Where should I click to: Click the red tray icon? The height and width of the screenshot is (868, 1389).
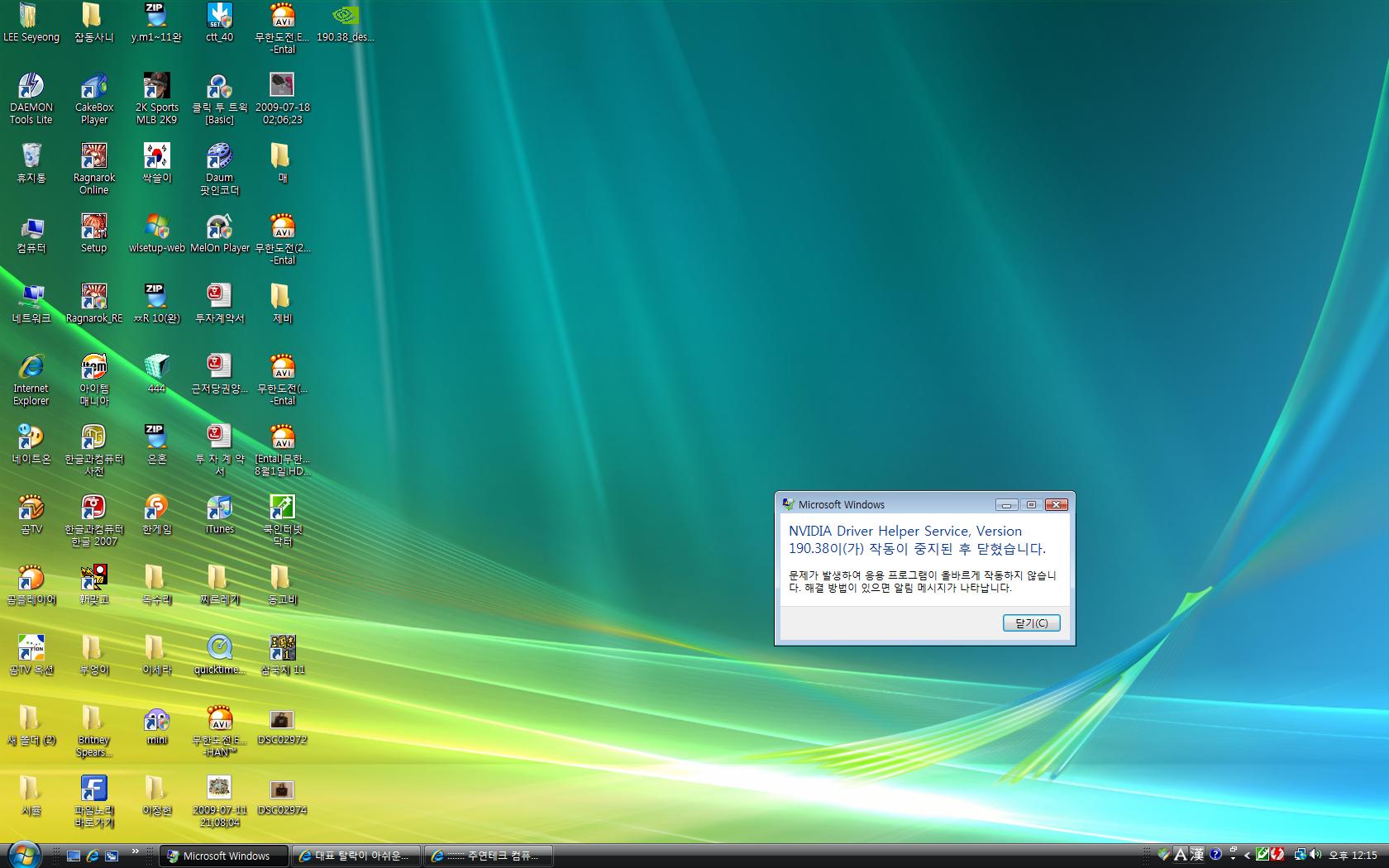(x=1277, y=855)
